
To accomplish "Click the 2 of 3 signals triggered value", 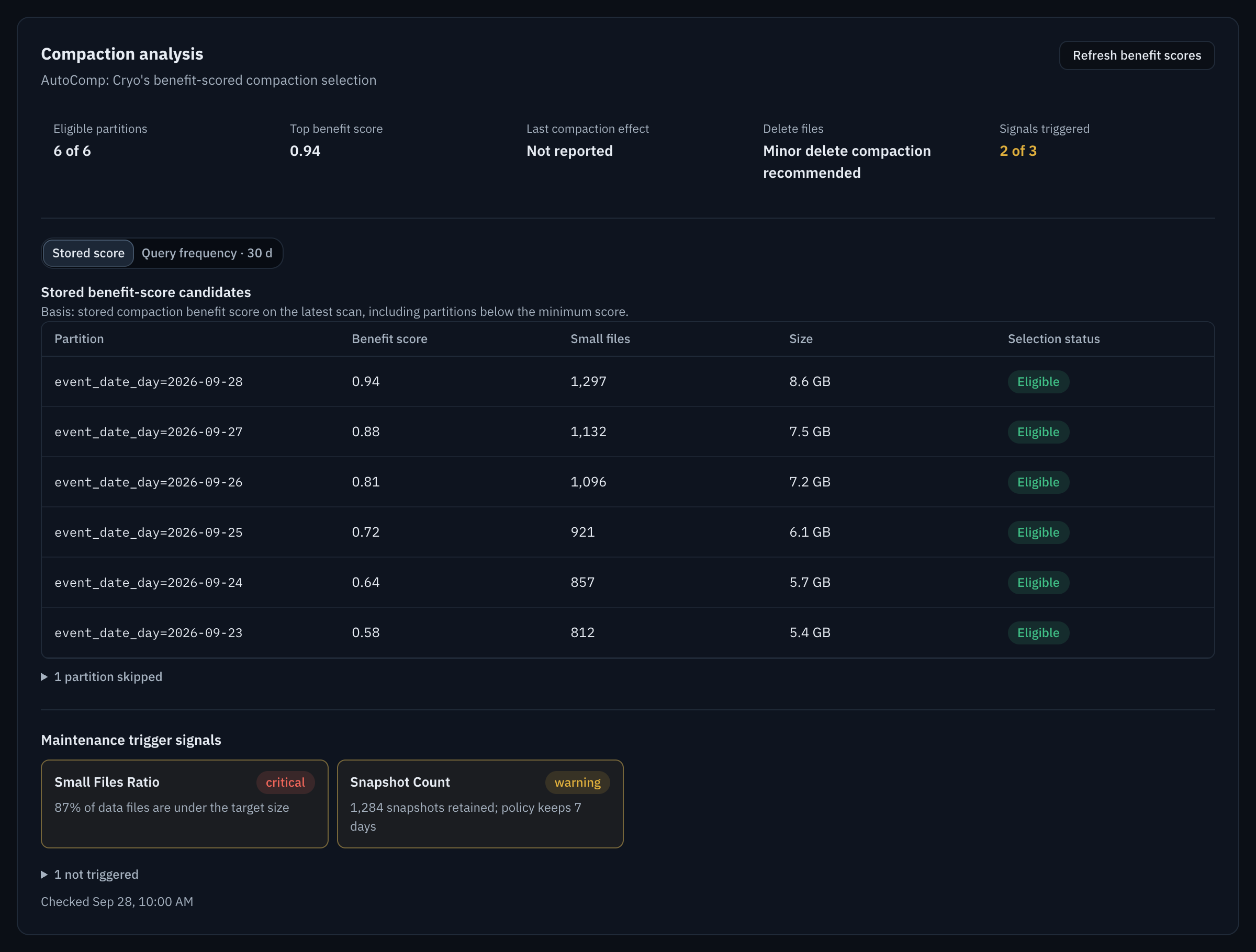I will pyautogui.click(x=1018, y=151).
